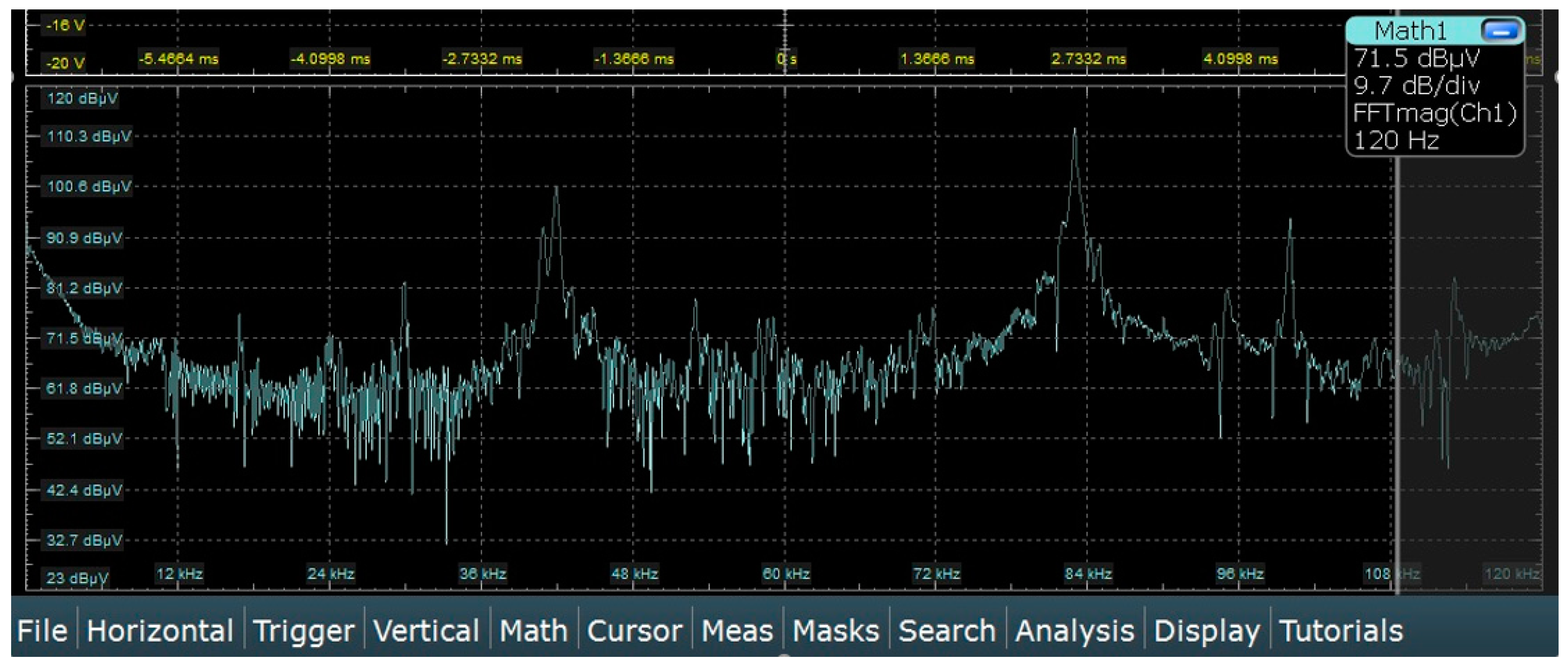Open the Math menu
Screen dimensions: 1568x668
click(533, 630)
